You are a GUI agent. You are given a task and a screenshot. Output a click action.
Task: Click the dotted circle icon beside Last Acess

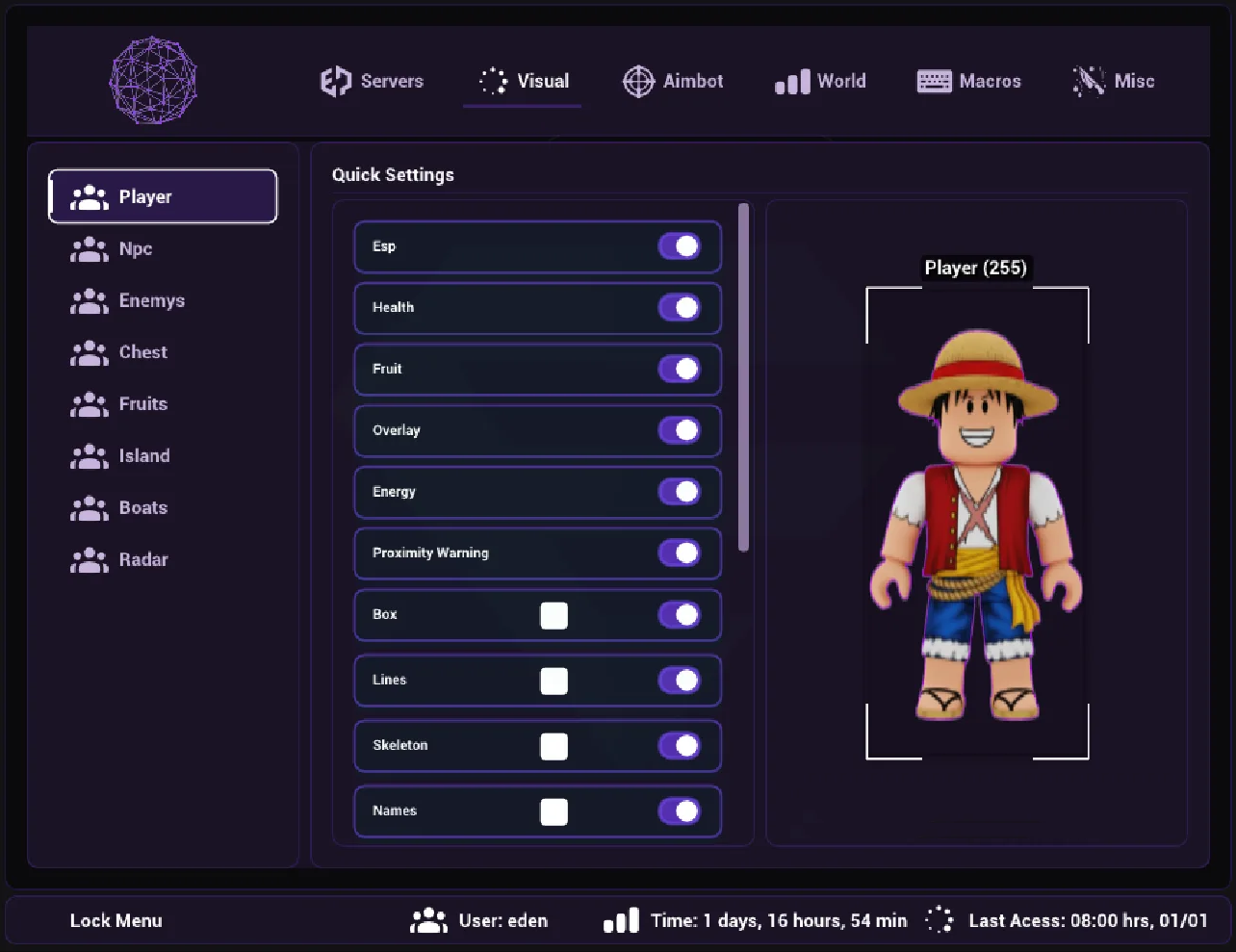(939, 920)
